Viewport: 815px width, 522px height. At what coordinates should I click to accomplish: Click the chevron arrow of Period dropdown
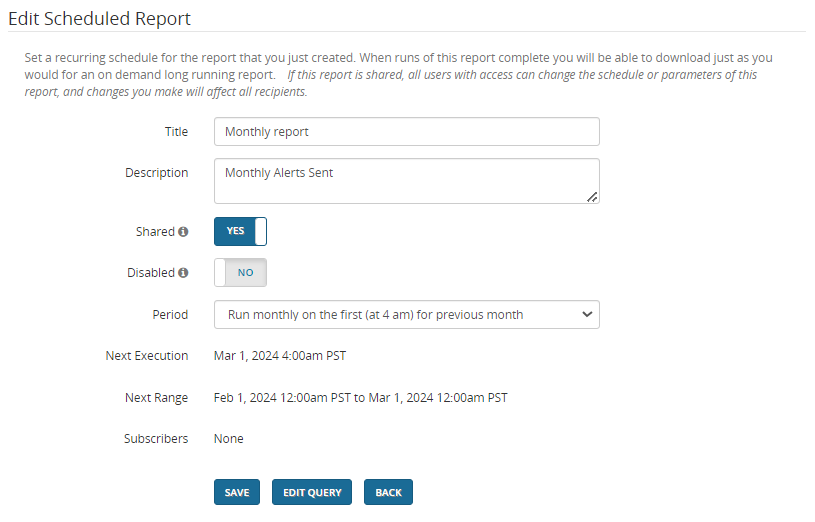586,314
